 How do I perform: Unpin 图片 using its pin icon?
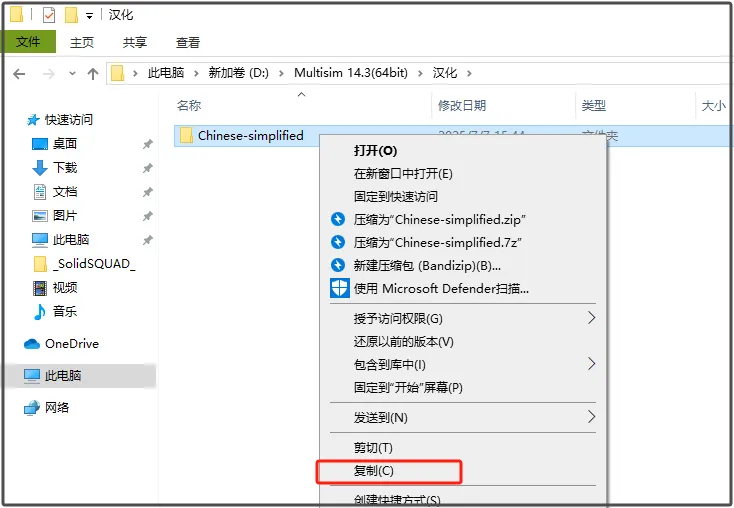pos(148,216)
